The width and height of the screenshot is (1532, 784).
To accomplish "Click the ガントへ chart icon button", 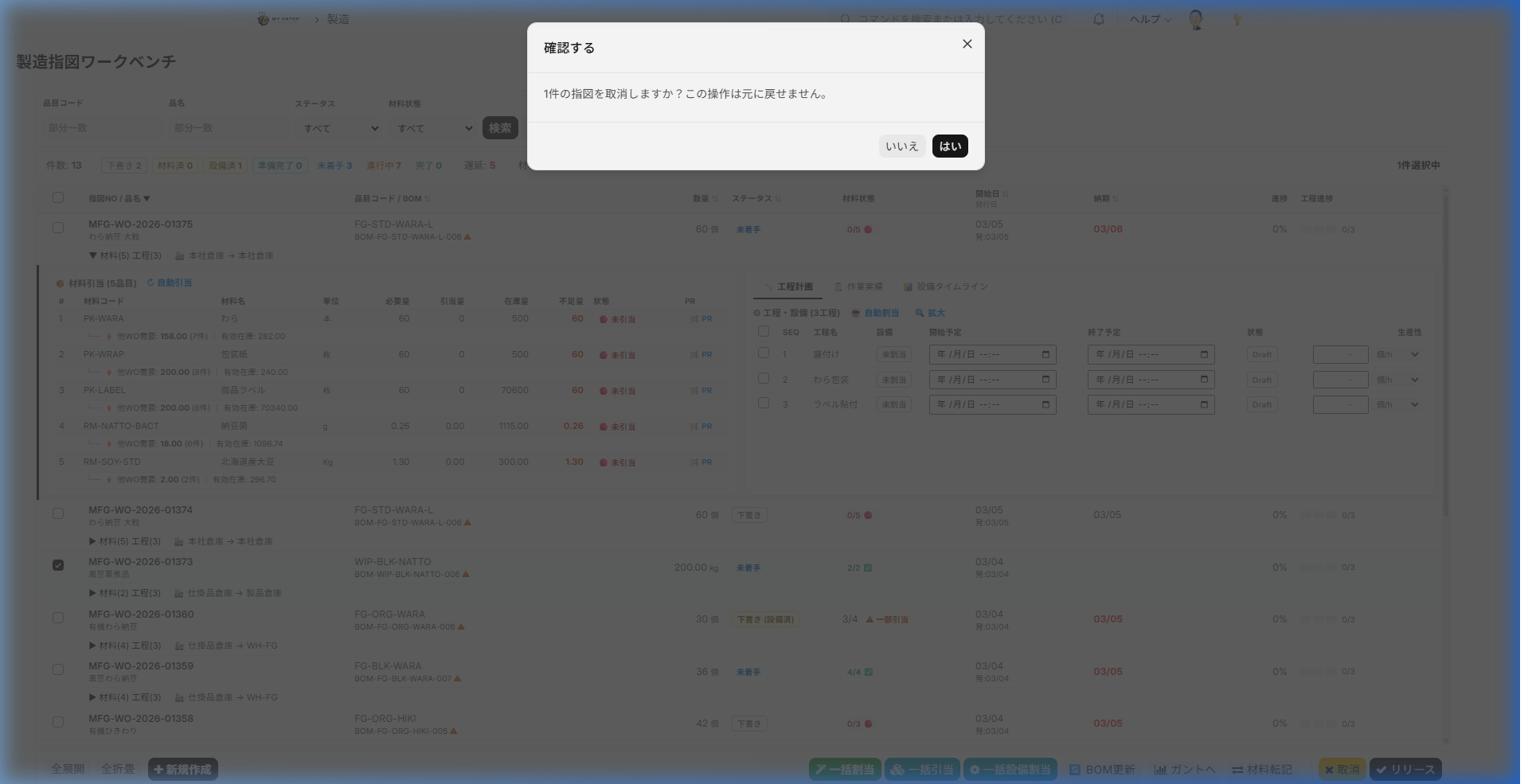I will click(1160, 770).
